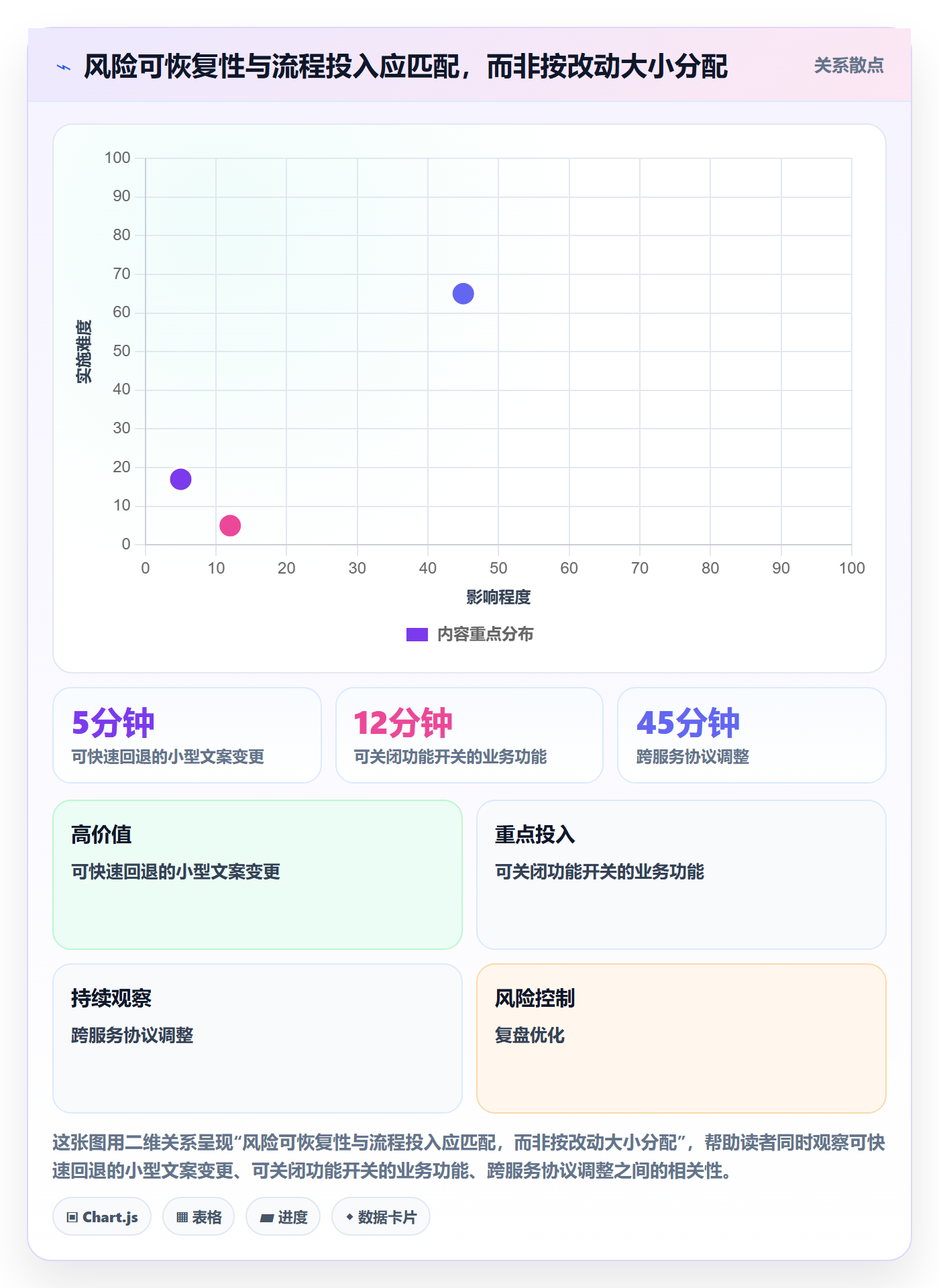Select the 高价值 quadrant card

tap(258, 875)
